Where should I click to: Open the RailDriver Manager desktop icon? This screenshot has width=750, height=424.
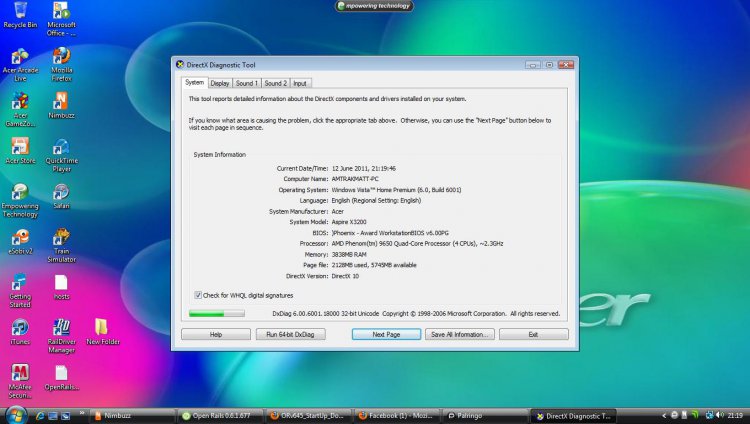[x=61, y=336]
